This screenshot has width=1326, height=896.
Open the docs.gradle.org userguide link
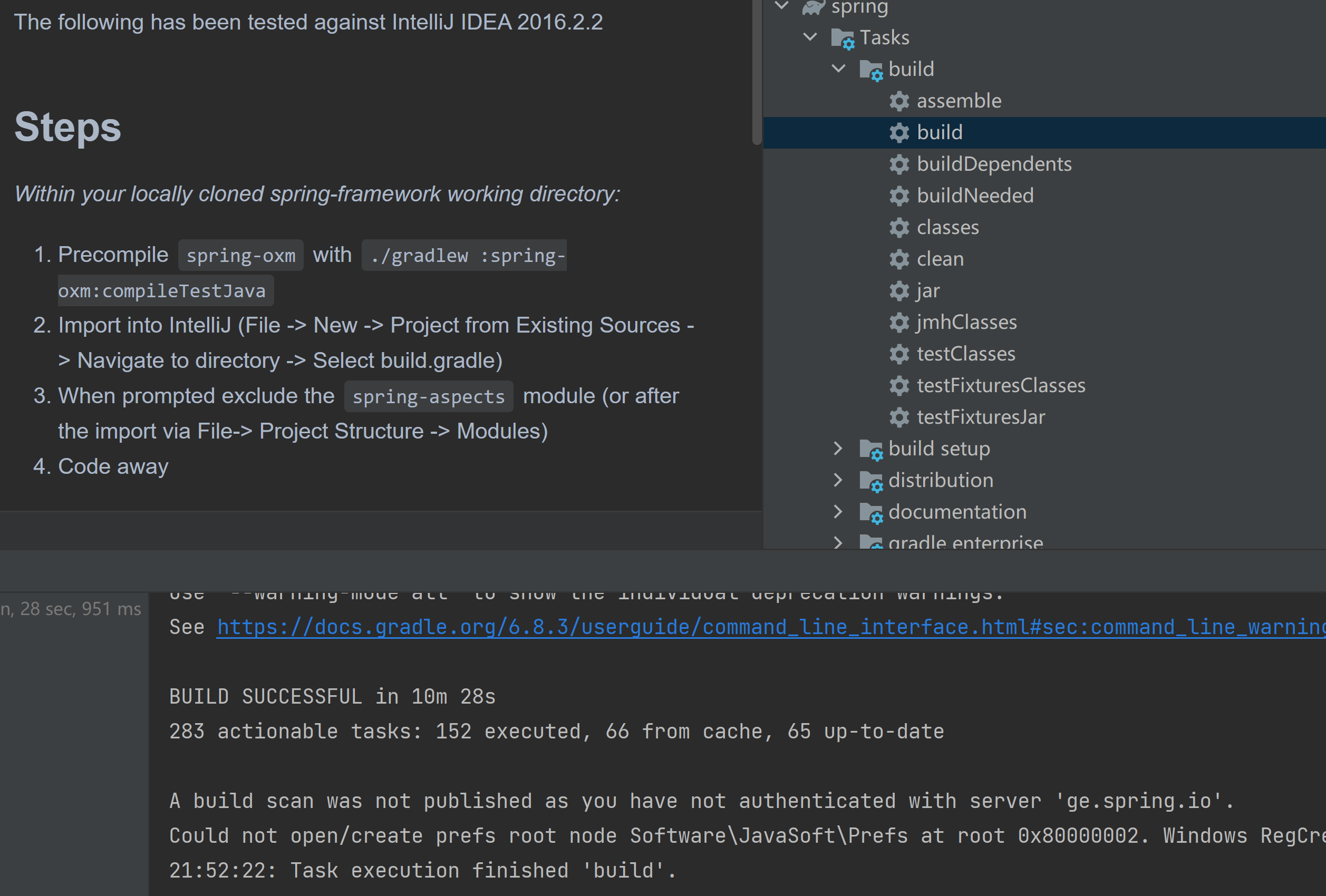771,627
